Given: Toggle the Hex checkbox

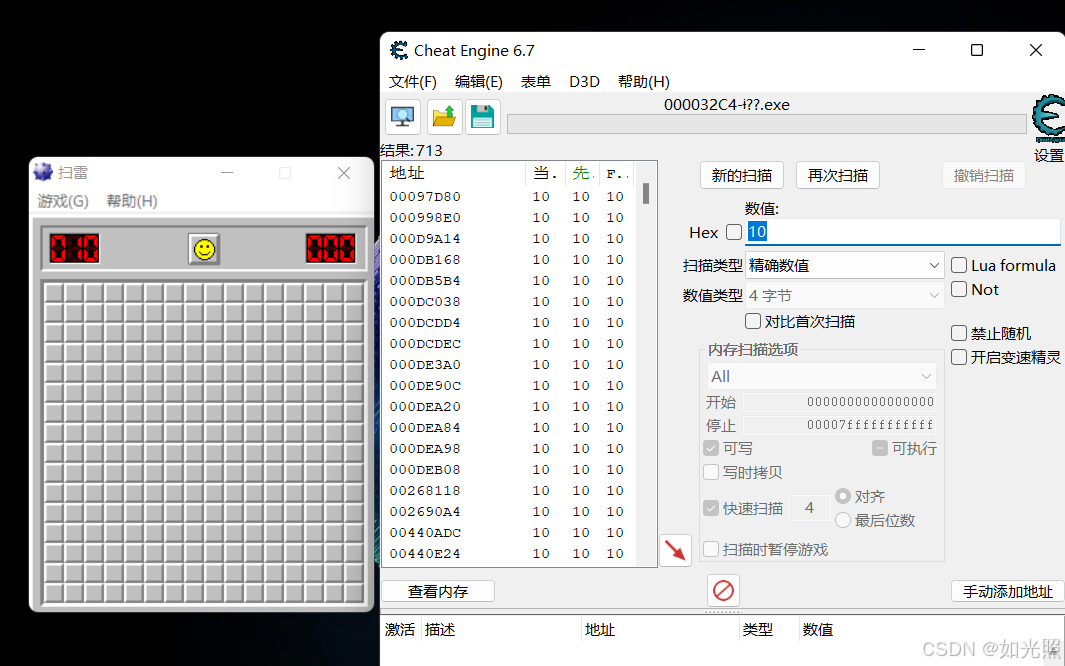Looking at the screenshot, I should click(734, 232).
